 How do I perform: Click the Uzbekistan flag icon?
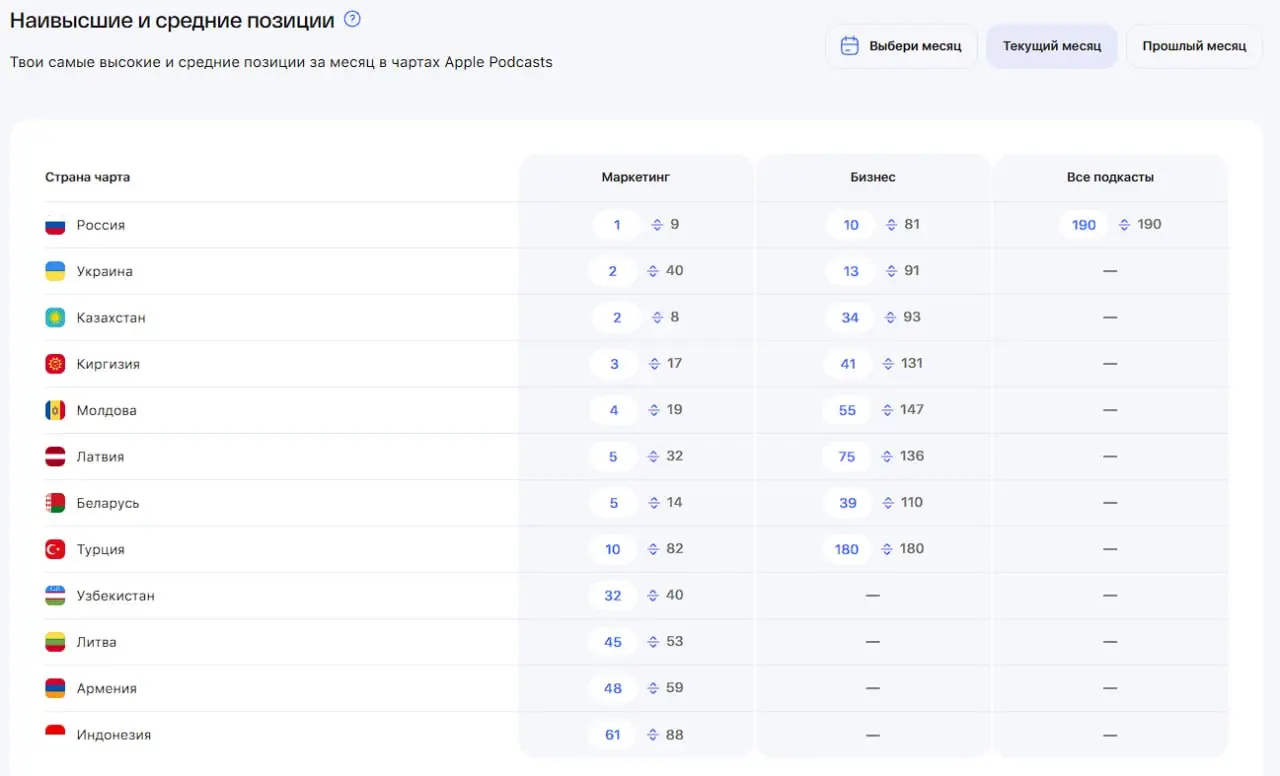click(x=55, y=596)
